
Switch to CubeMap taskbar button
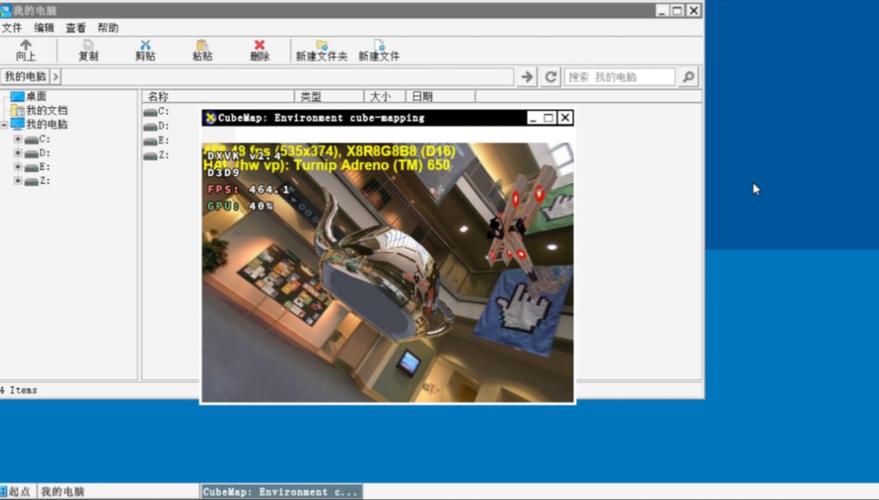[x=281, y=492]
